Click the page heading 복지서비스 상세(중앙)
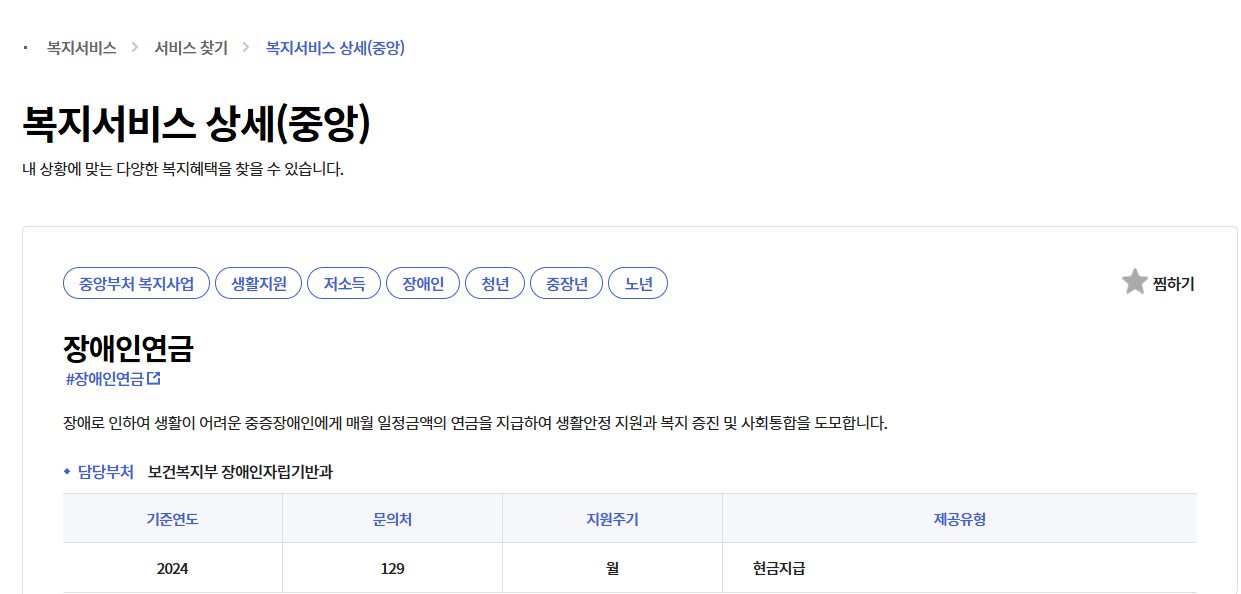 coord(197,123)
